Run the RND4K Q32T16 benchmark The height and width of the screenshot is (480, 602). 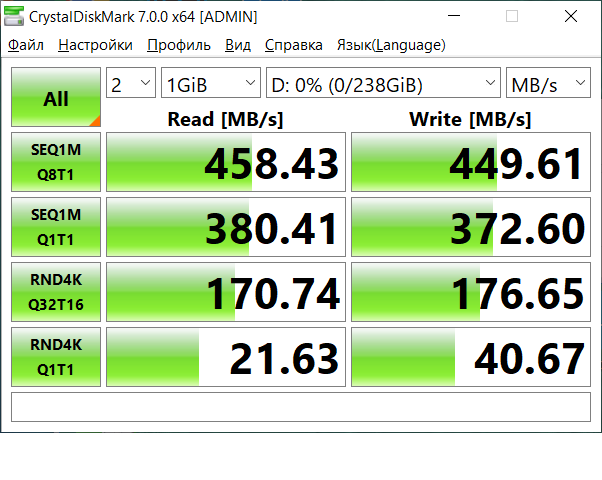point(56,292)
